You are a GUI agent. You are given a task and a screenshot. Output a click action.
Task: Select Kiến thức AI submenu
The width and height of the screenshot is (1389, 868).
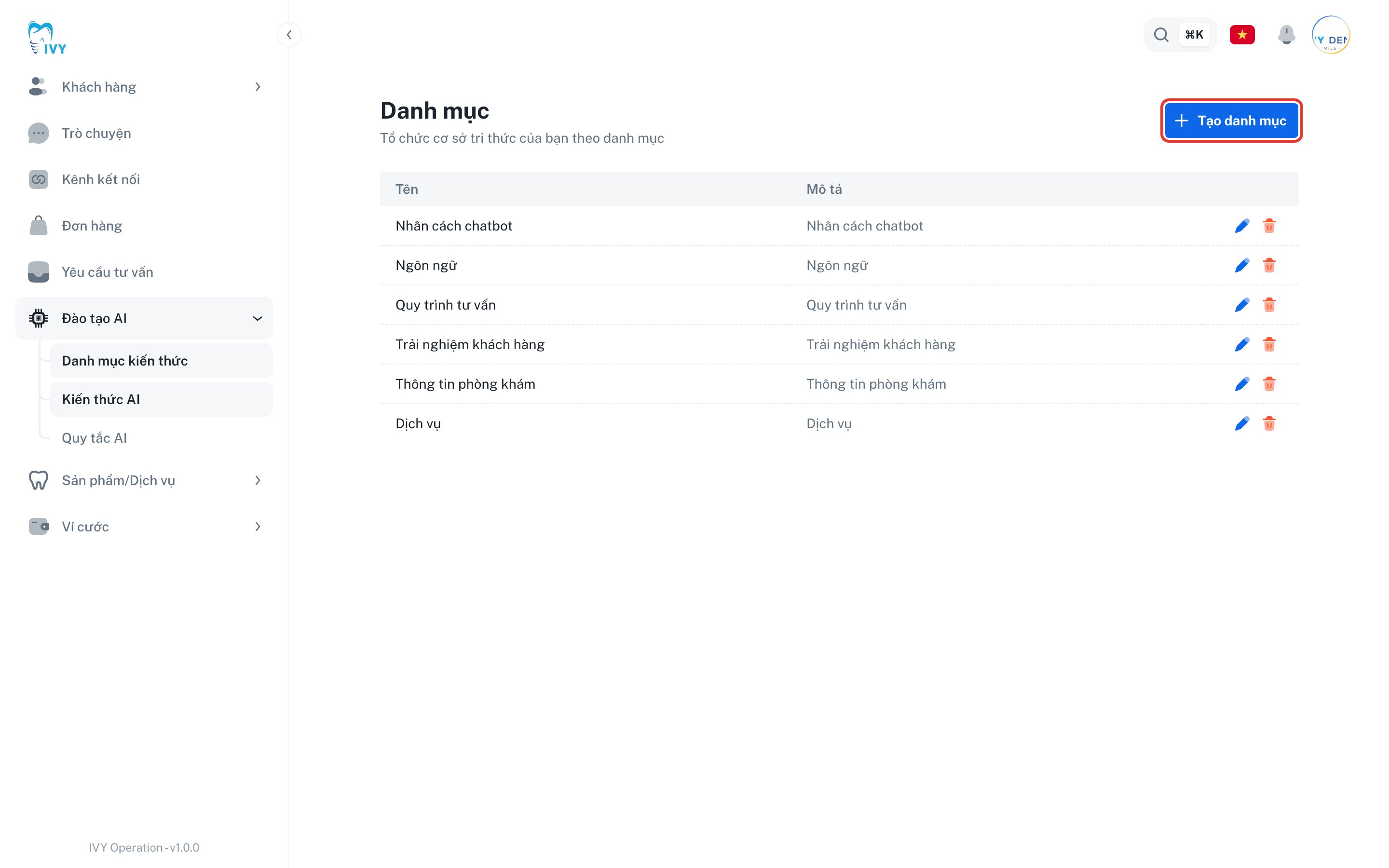[x=161, y=399]
